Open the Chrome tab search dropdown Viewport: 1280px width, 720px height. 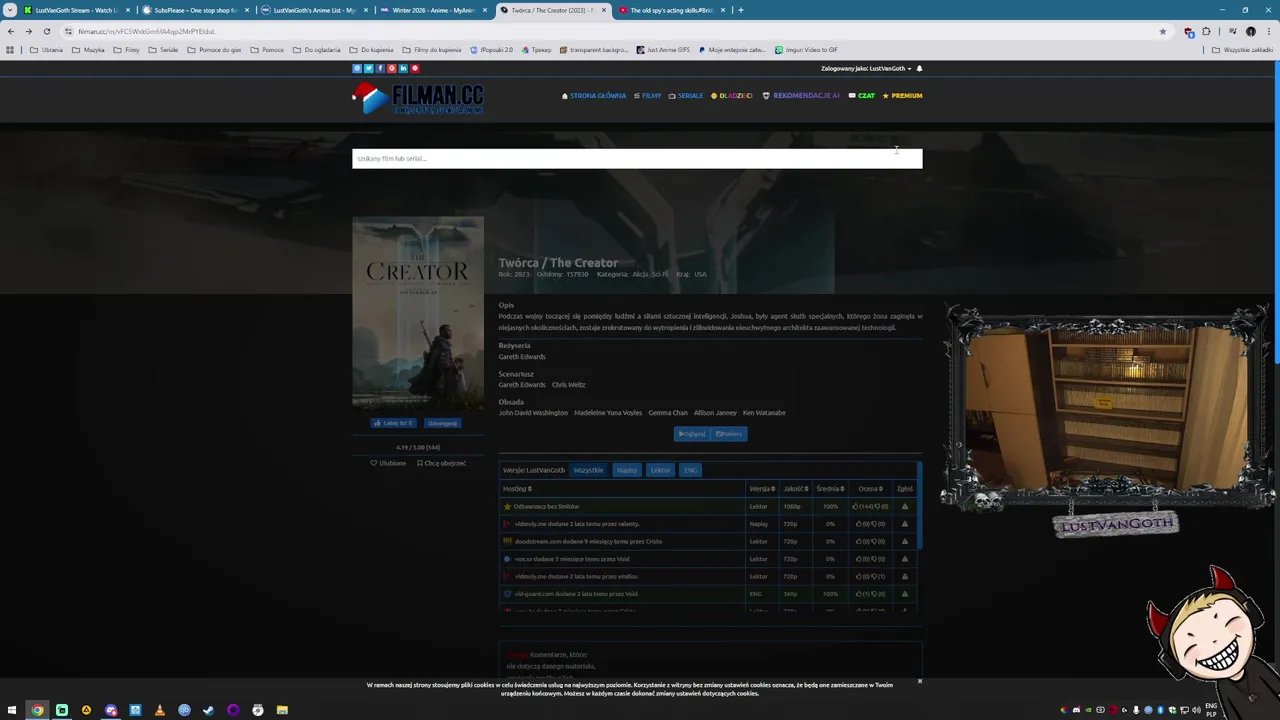10,10
